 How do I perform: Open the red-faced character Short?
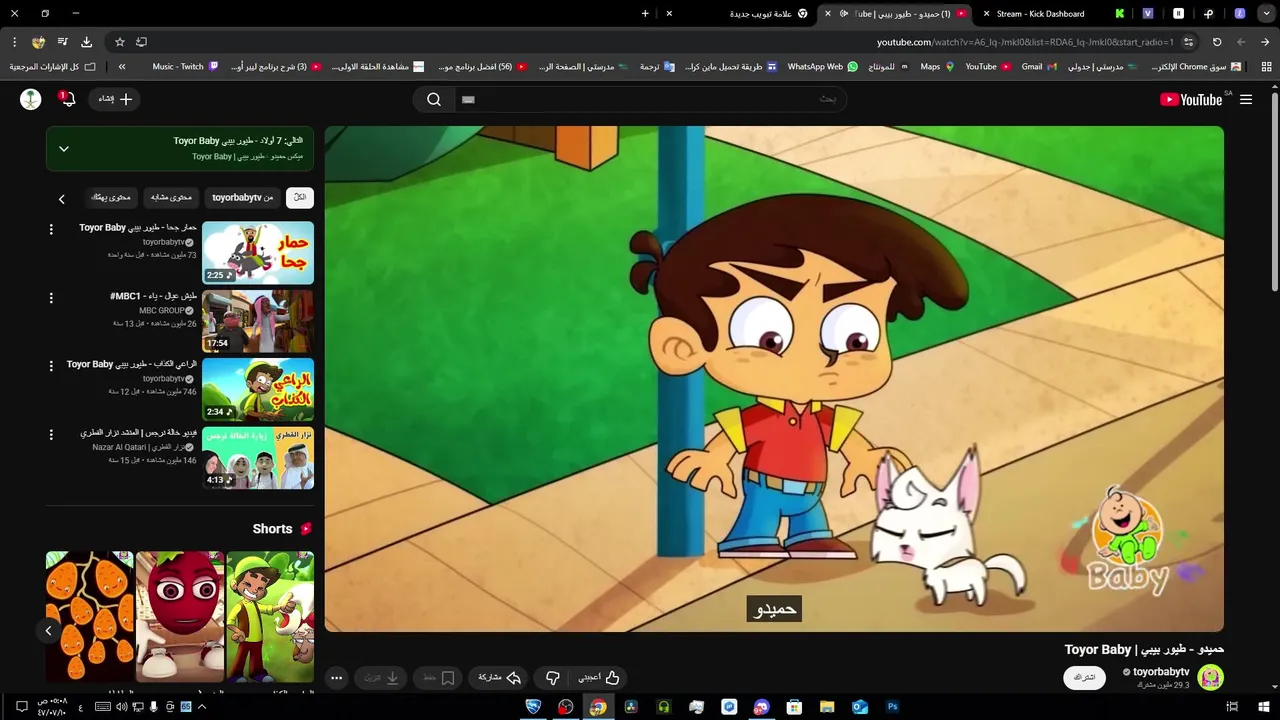(x=180, y=616)
